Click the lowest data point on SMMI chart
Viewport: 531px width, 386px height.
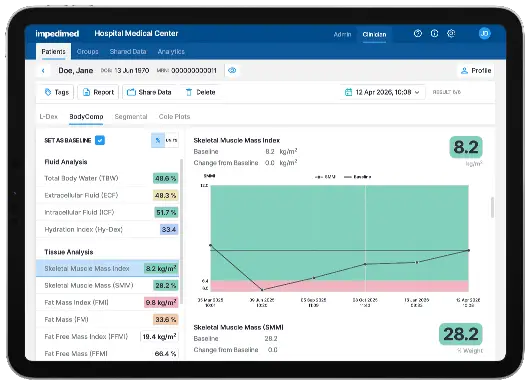click(262, 290)
